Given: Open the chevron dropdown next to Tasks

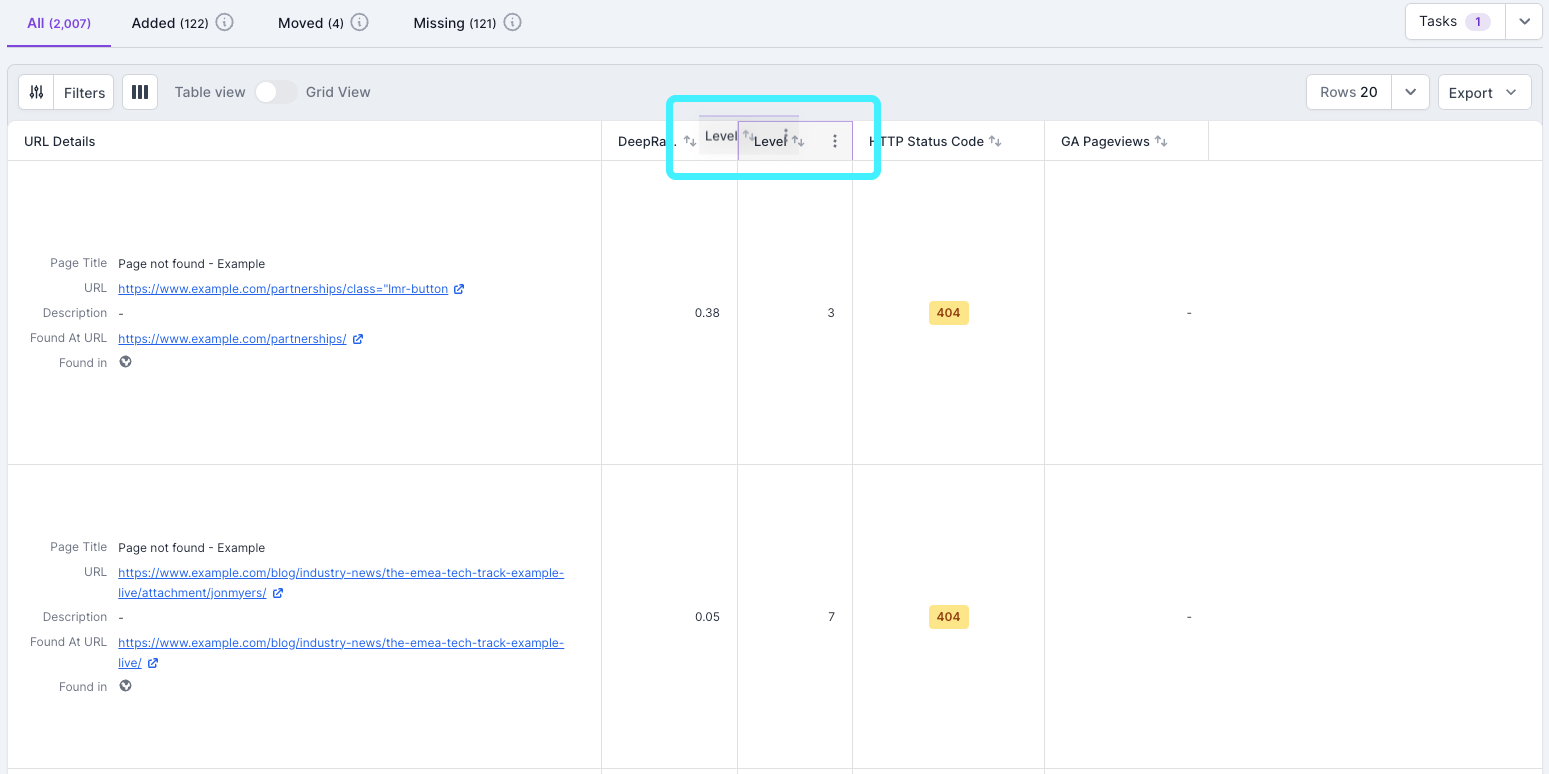Looking at the screenshot, I should click(x=1523, y=21).
